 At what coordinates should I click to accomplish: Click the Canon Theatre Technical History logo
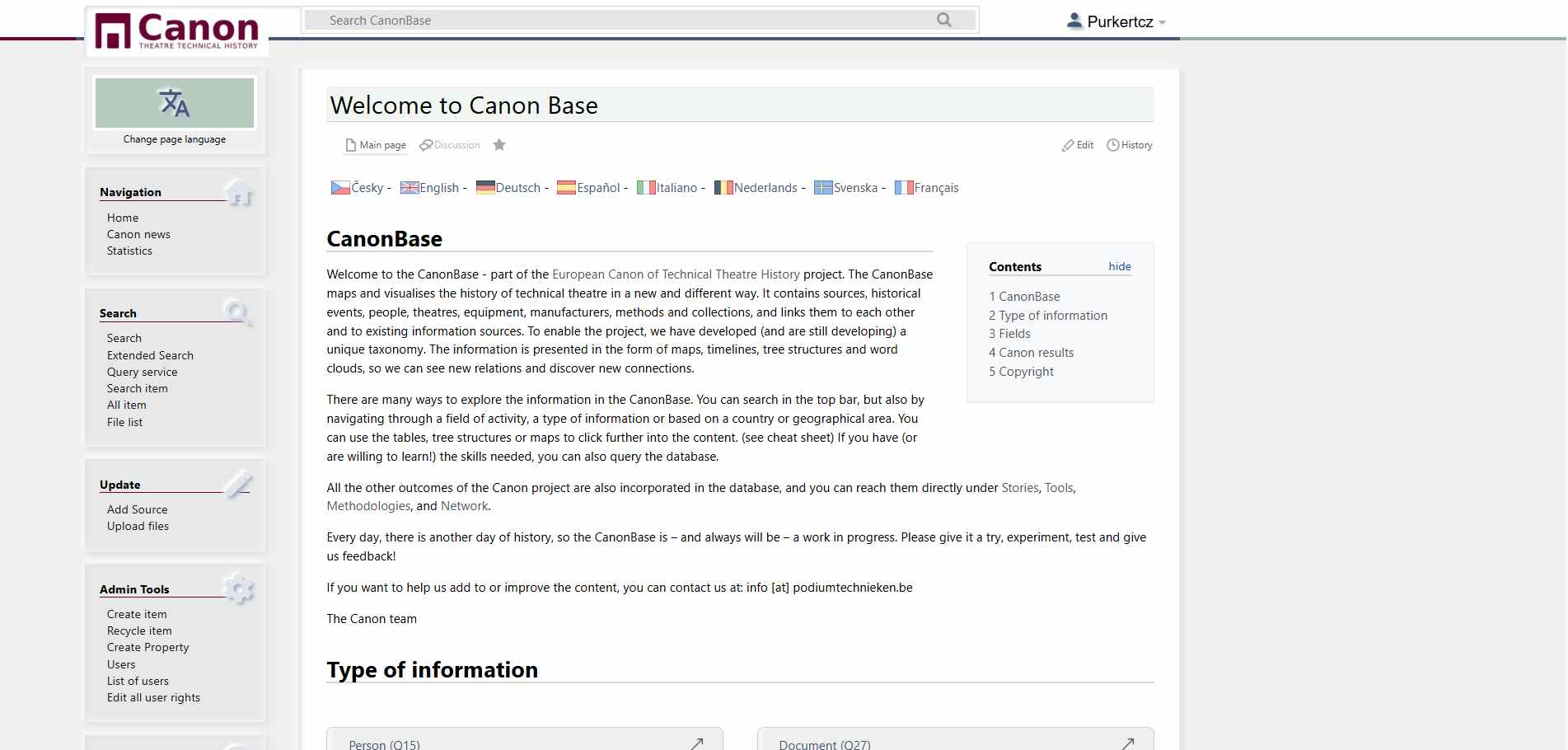[177, 31]
